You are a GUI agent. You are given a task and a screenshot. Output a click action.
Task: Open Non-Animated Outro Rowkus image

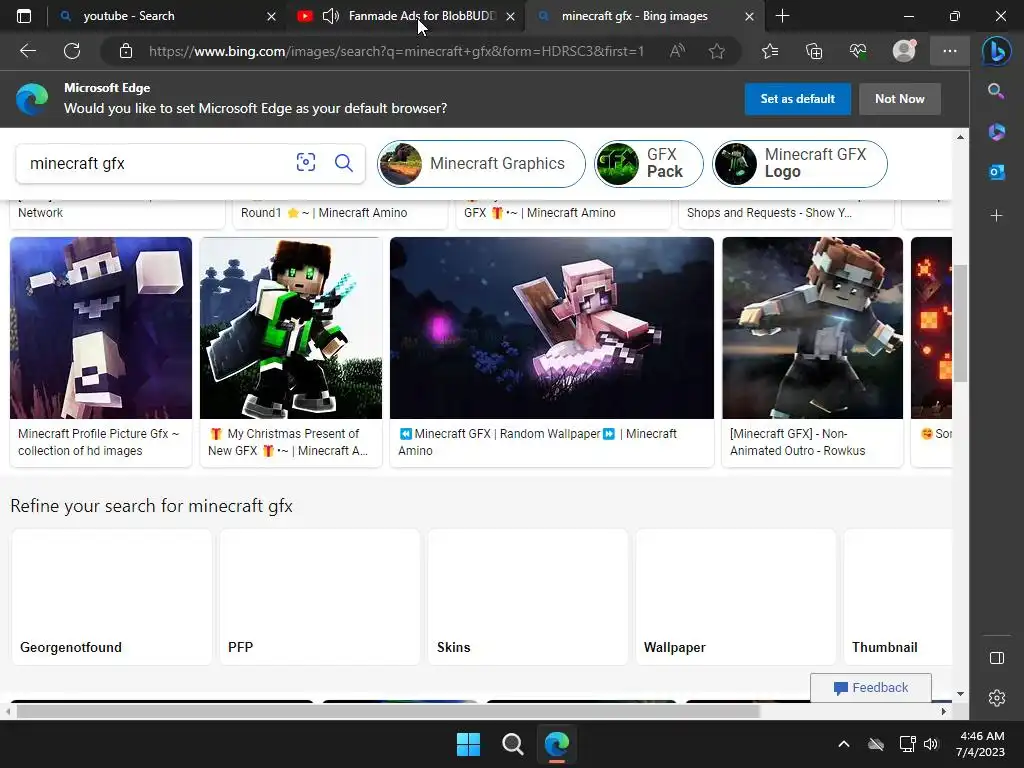click(x=812, y=328)
